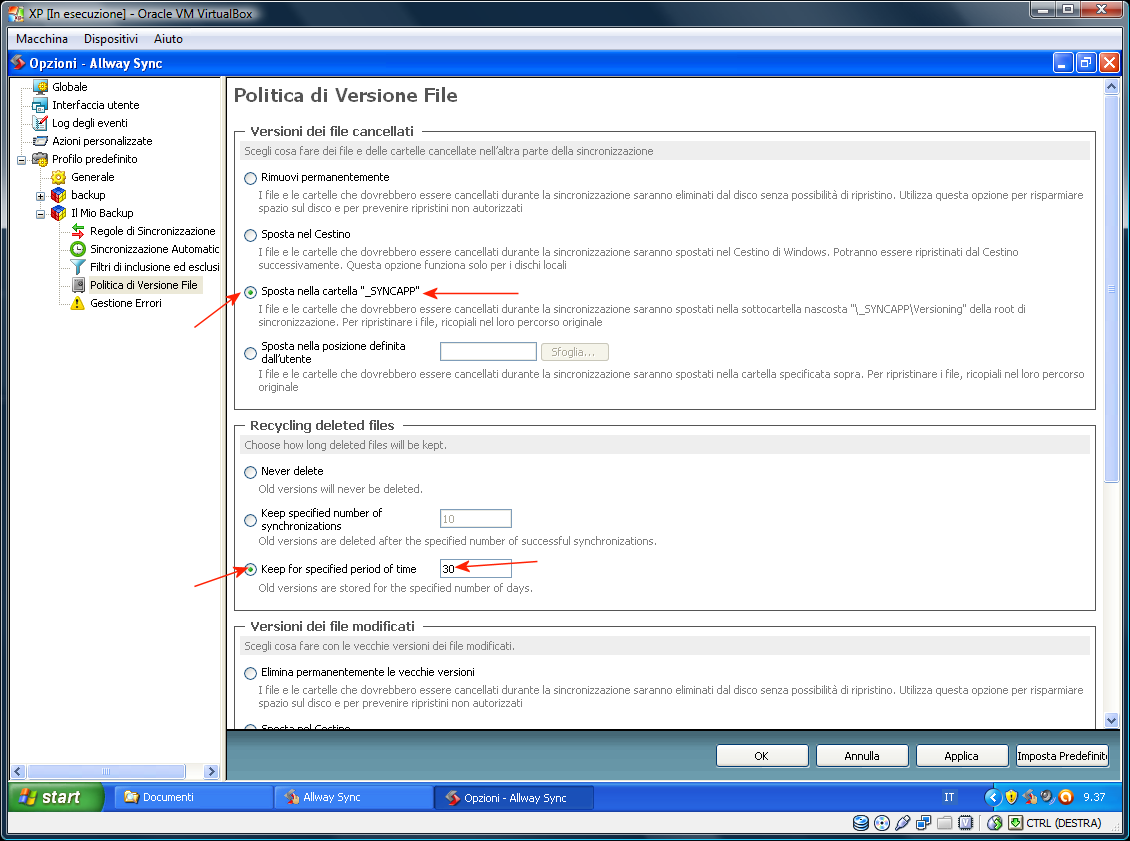
Task: Open the Macchina menu
Action: pyautogui.click(x=42, y=39)
